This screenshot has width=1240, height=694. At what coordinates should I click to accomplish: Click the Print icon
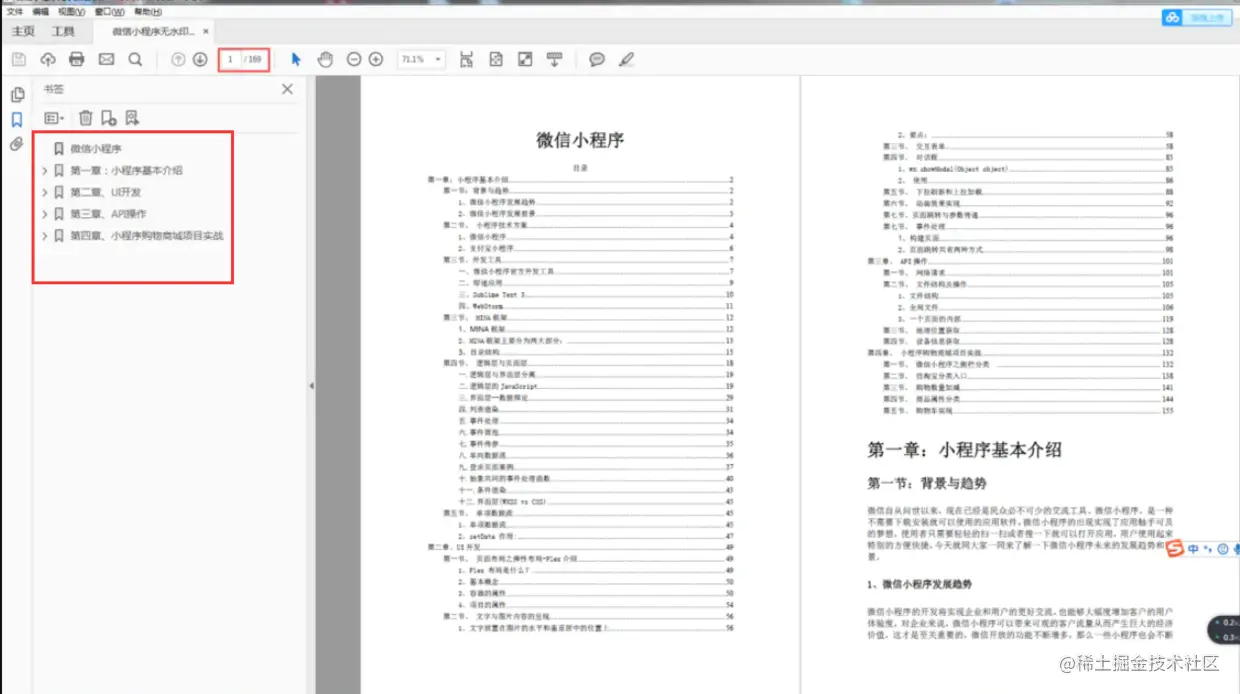(78, 59)
